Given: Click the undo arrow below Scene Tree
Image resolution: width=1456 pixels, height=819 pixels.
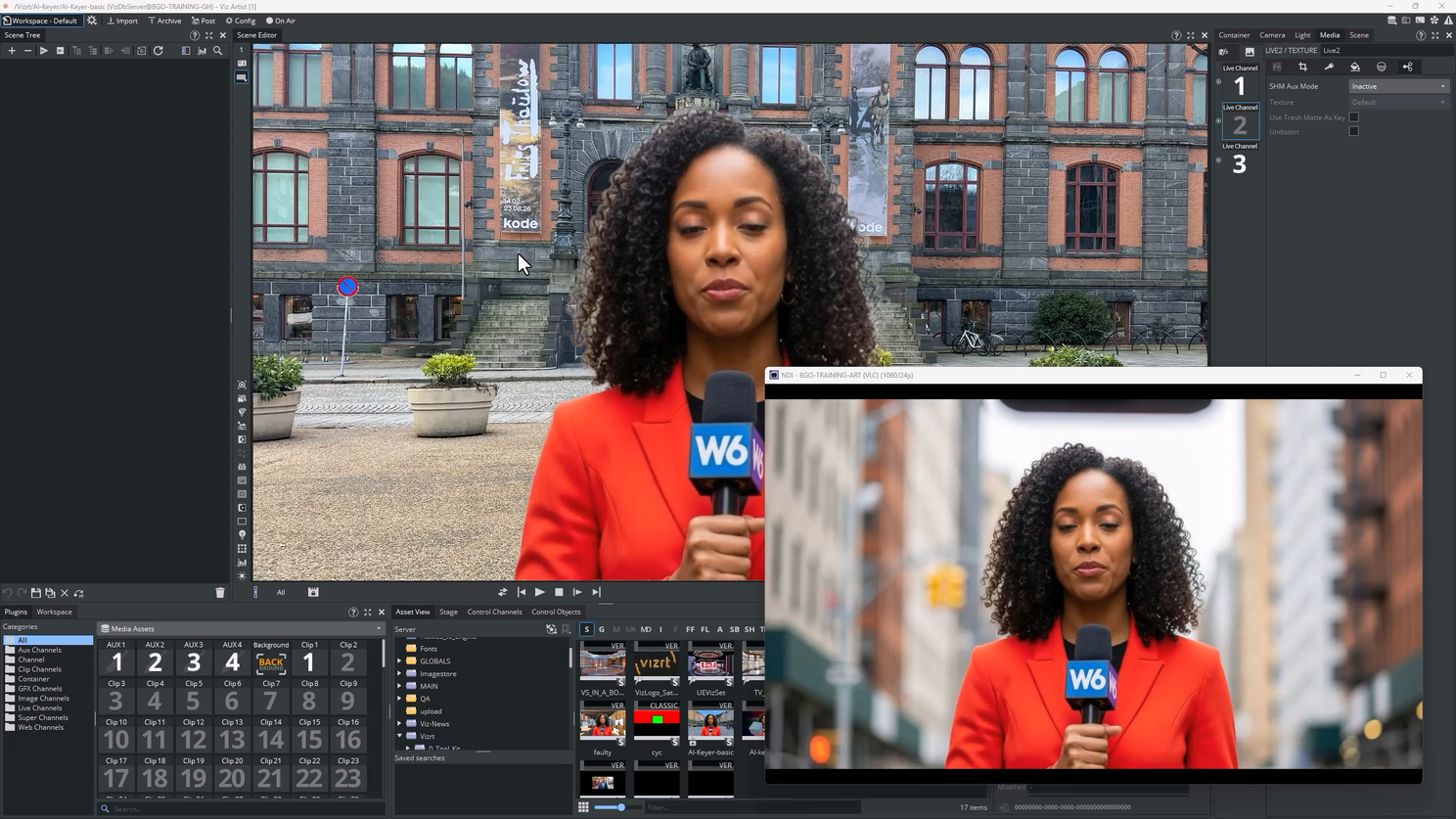Looking at the screenshot, I should [x=7, y=593].
